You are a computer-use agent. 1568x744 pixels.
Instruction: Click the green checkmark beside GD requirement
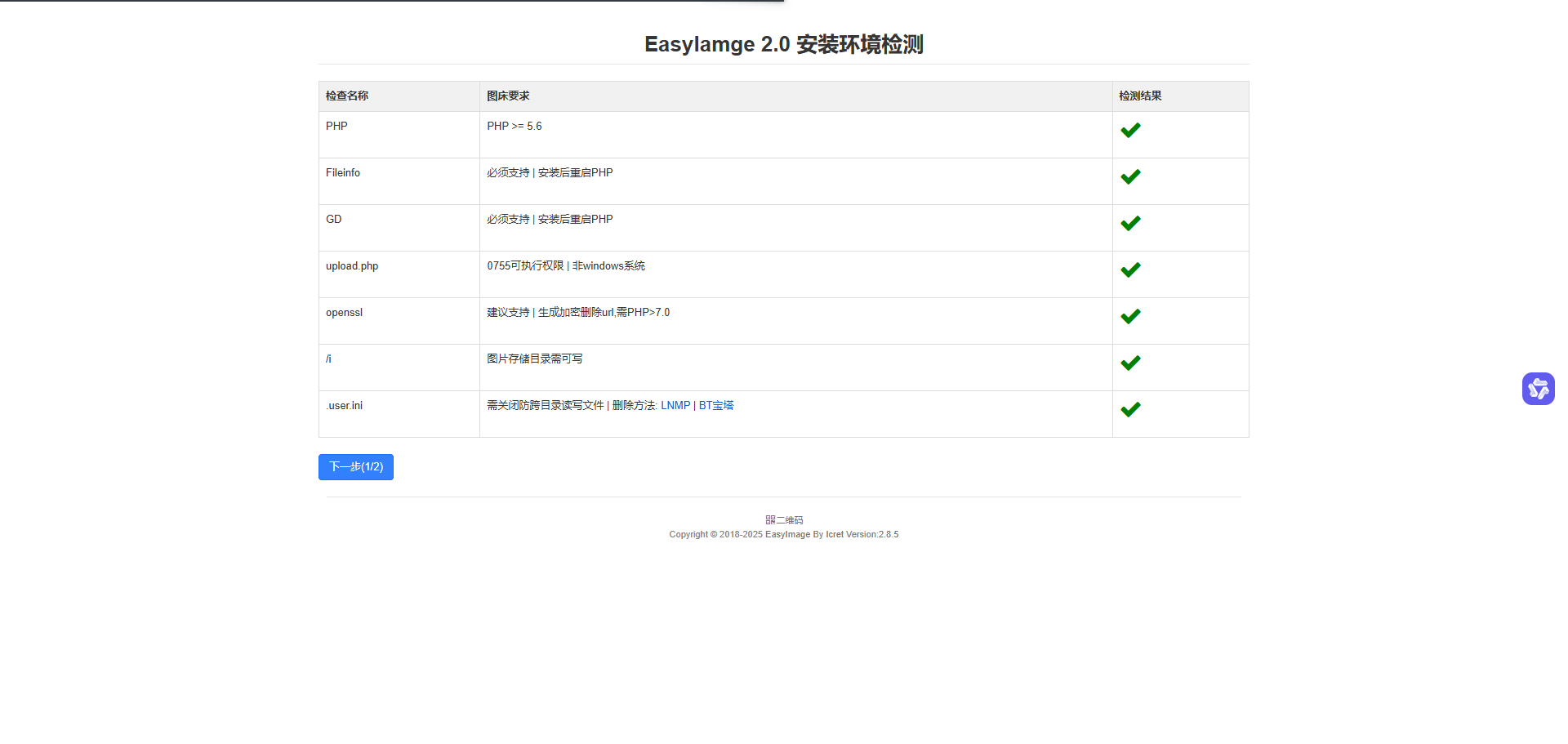1131,223
